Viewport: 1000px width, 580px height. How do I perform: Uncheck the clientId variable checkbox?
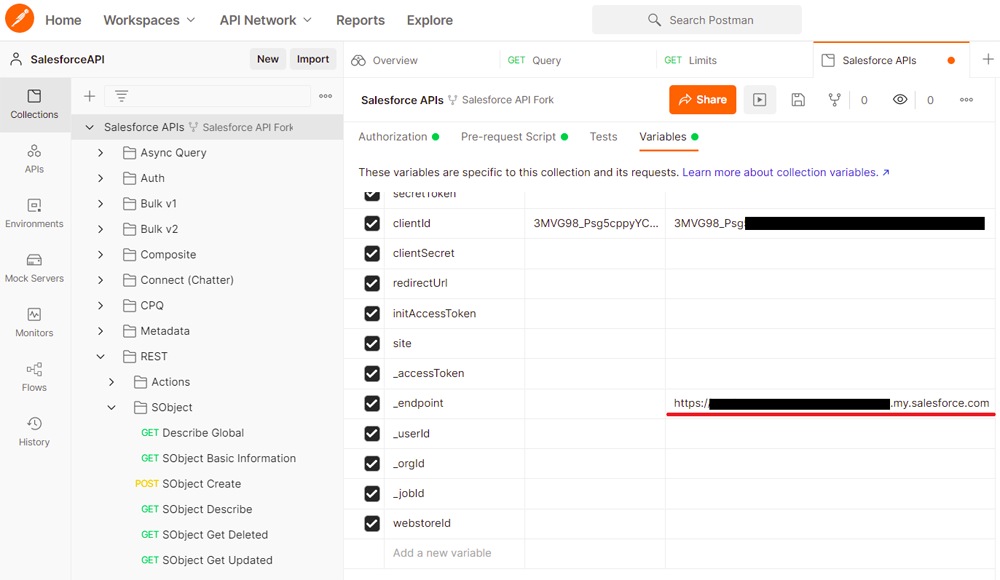tap(372, 223)
